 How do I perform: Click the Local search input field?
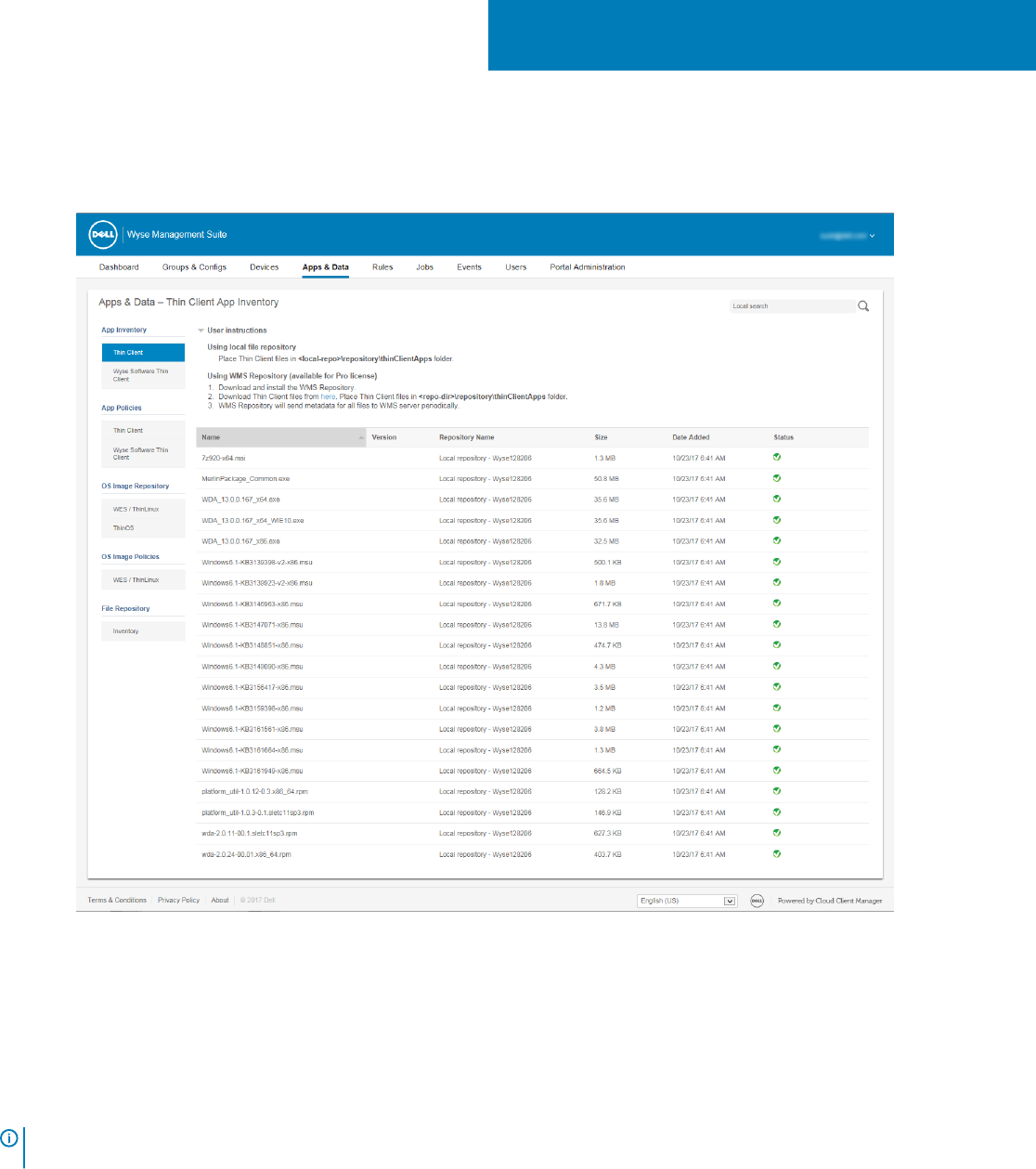tap(791, 306)
